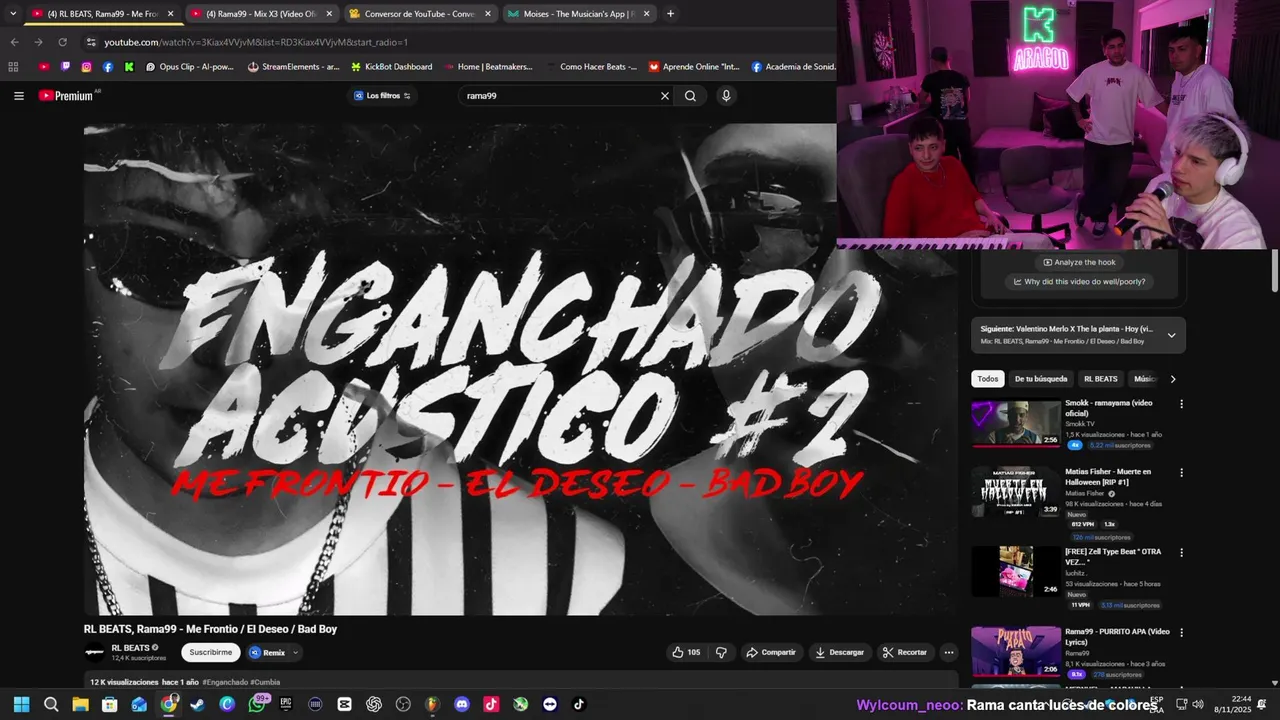Click the Descargar download button
The image size is (1280, 720).
[x=839, y=652]
